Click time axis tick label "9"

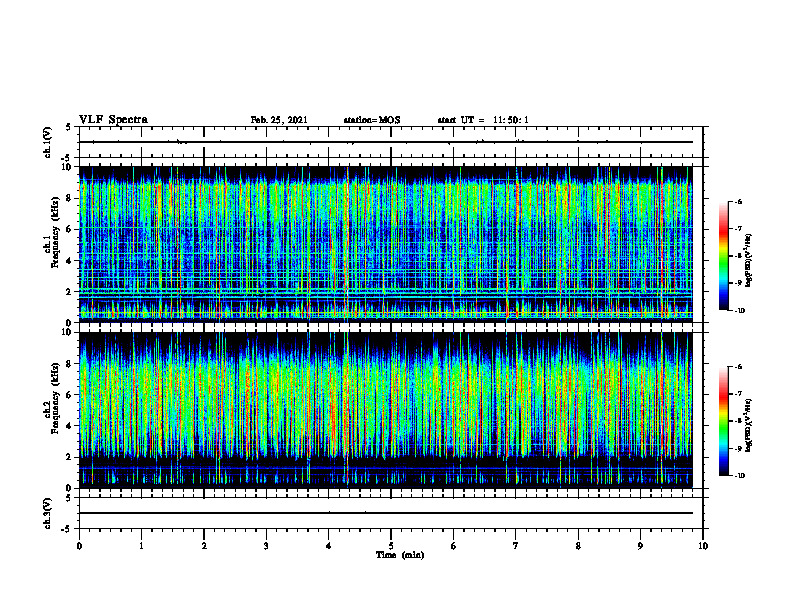640,546
